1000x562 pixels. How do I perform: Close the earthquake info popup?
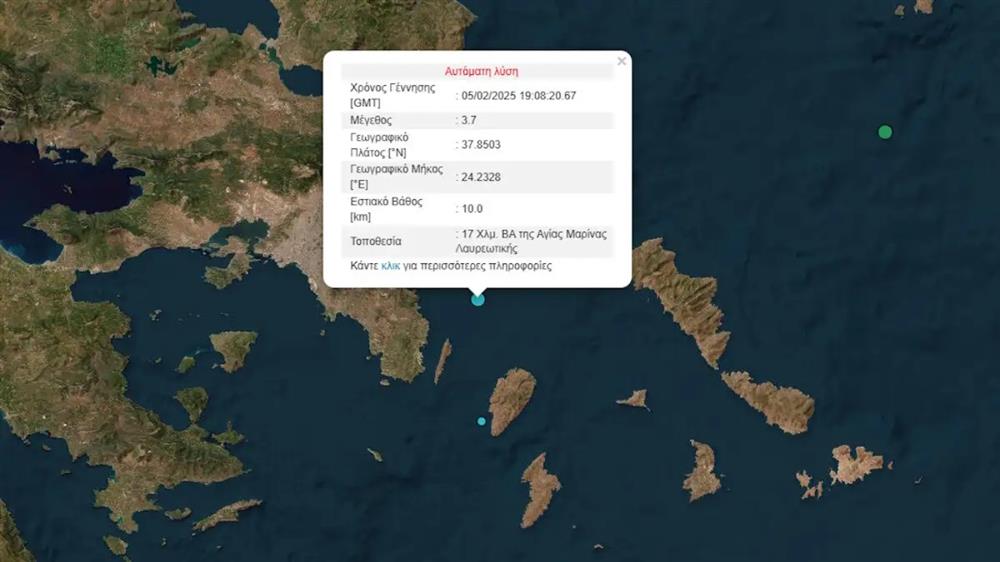[x=621, y=61]
